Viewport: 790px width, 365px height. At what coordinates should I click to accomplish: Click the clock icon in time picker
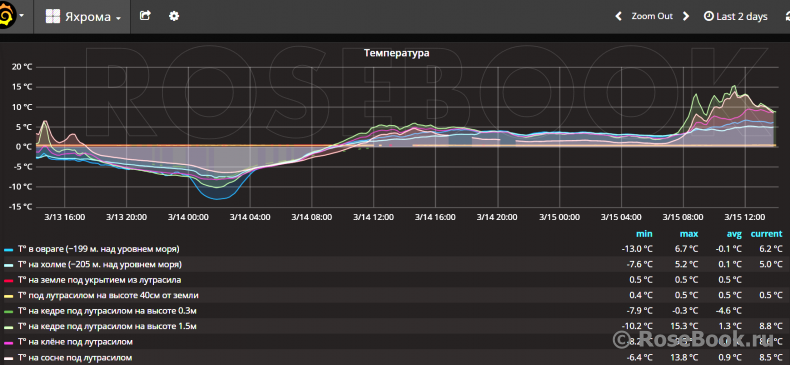[x=708, y=17]
